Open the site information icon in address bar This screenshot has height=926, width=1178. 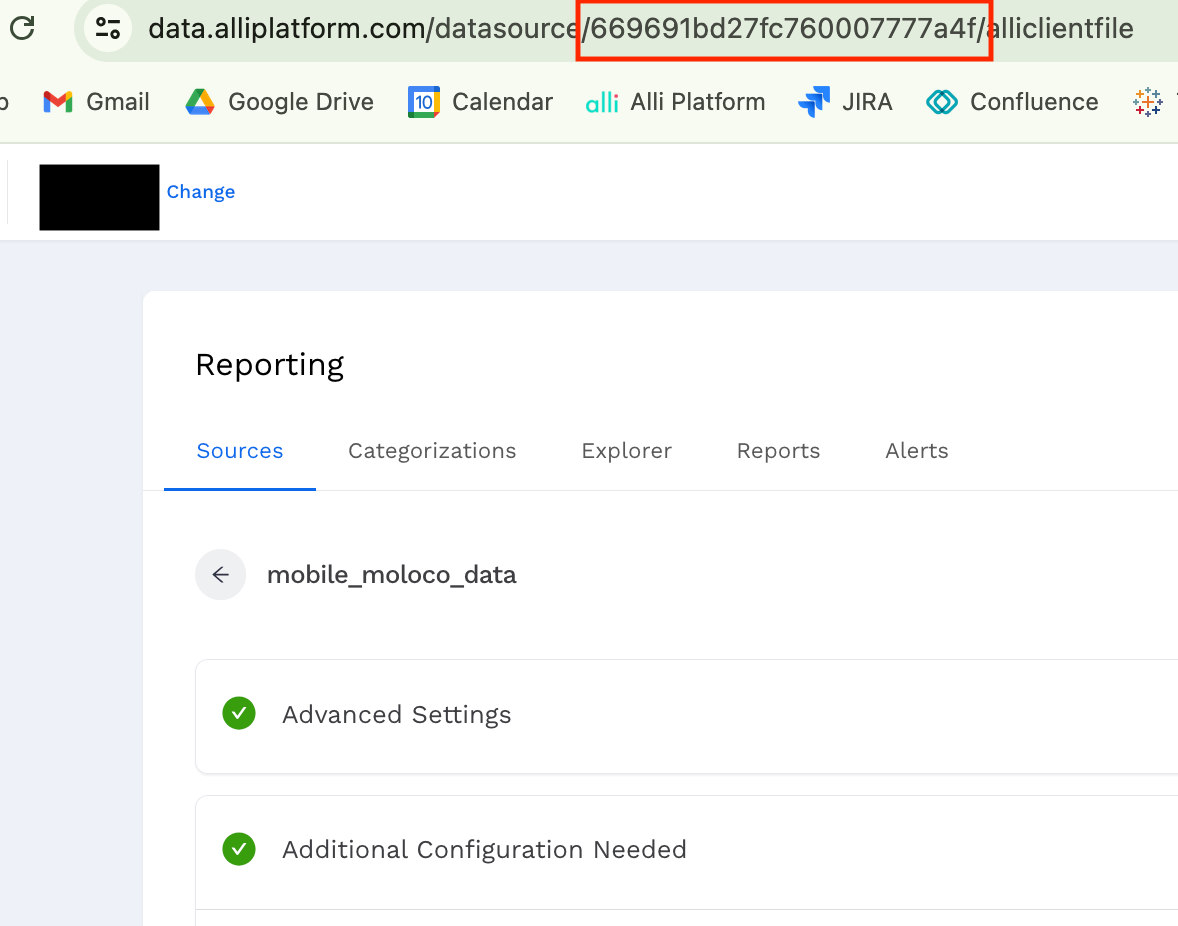point(108,28)
